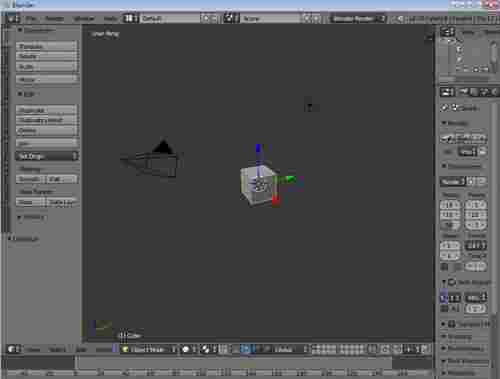Click the Duplicate button in Edit panel

coord(47,110)
